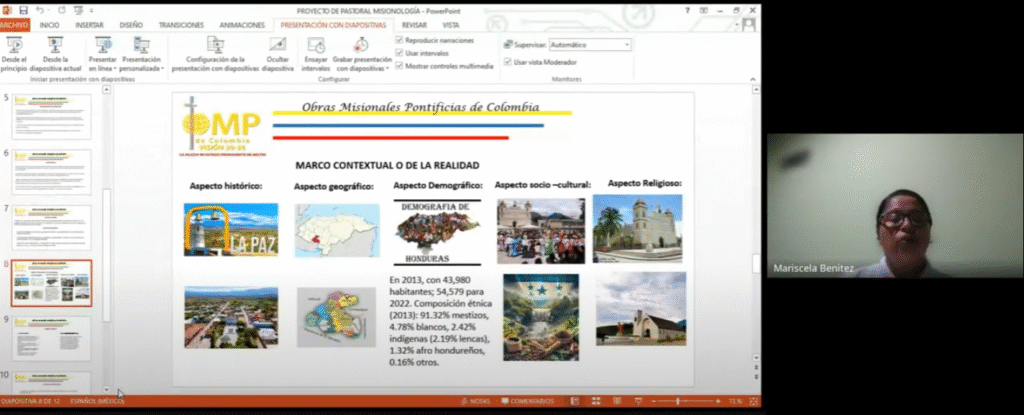Open Notas pane from status bar
Screen dimensions: 1024x415
pos(475,401)
